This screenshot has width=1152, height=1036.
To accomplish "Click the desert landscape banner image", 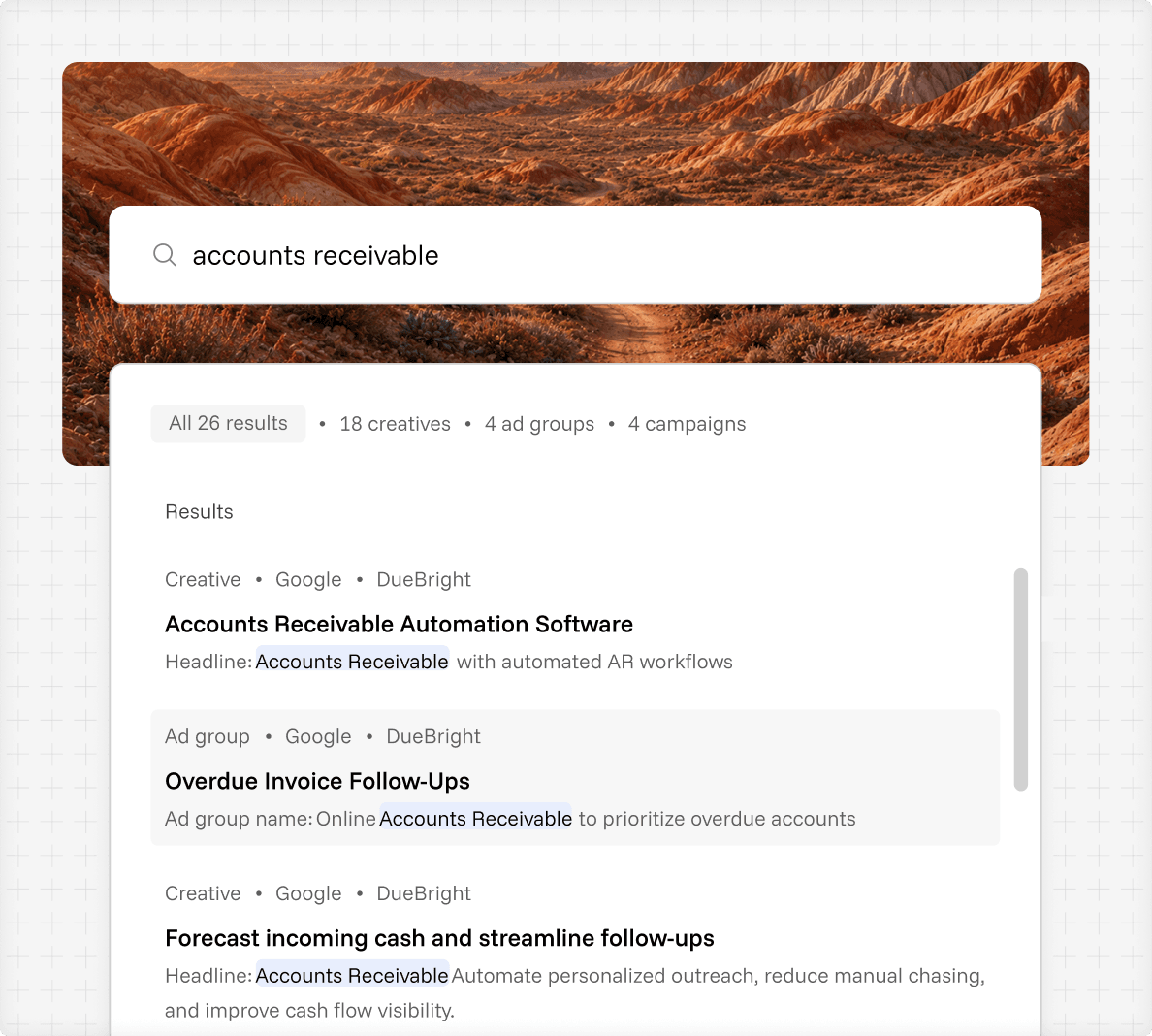I will pyautogui.click(x=575, y=134).
